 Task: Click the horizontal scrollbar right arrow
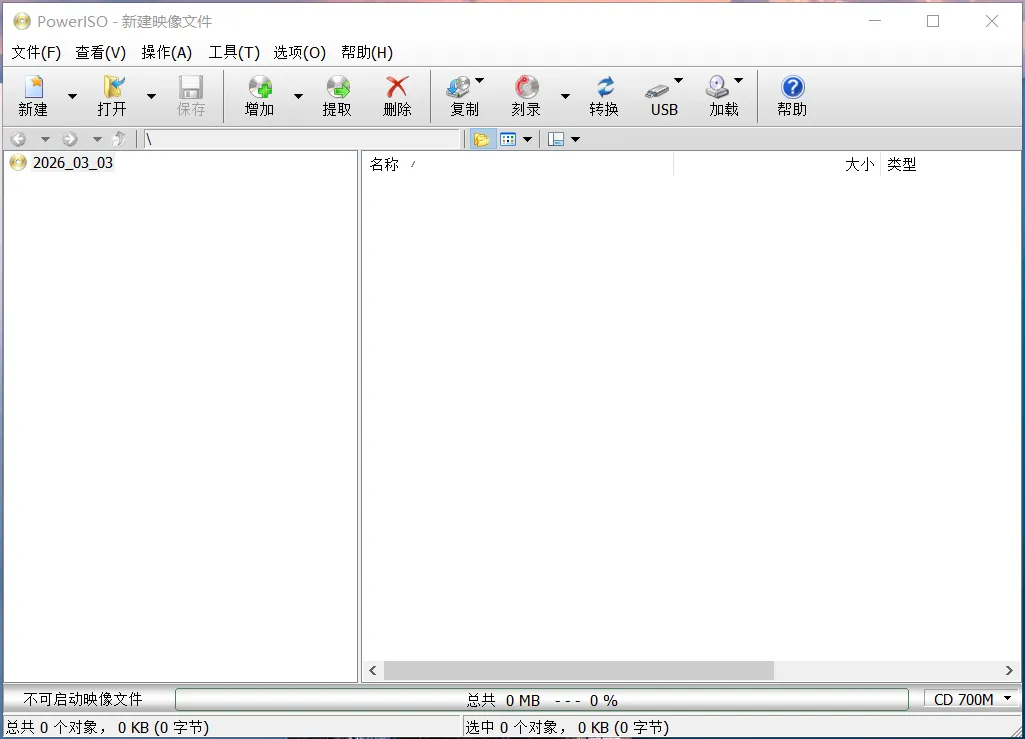[1009, 670]
